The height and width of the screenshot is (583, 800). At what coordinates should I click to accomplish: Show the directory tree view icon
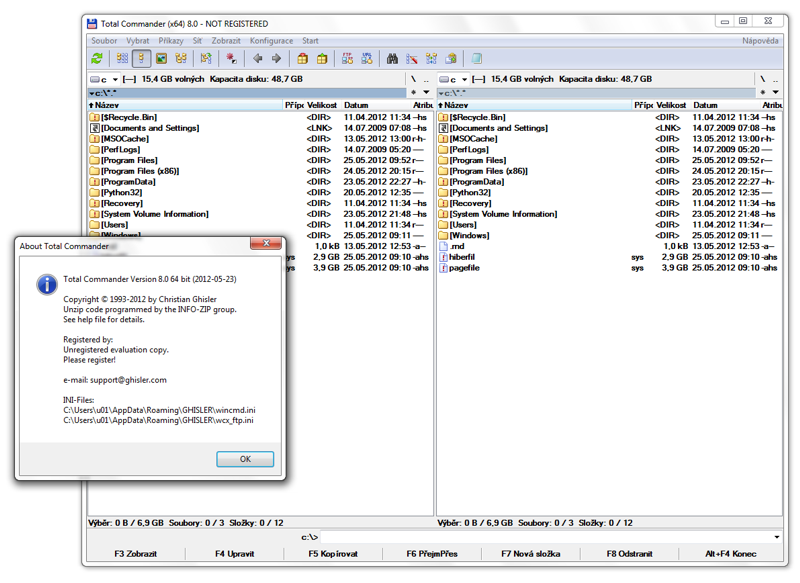point(181,59)
